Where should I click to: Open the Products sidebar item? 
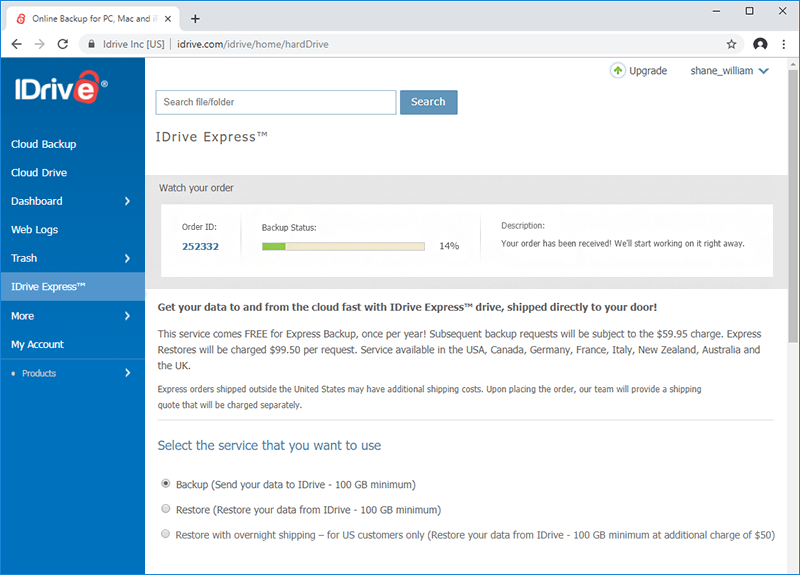click(x=39, y=373)
